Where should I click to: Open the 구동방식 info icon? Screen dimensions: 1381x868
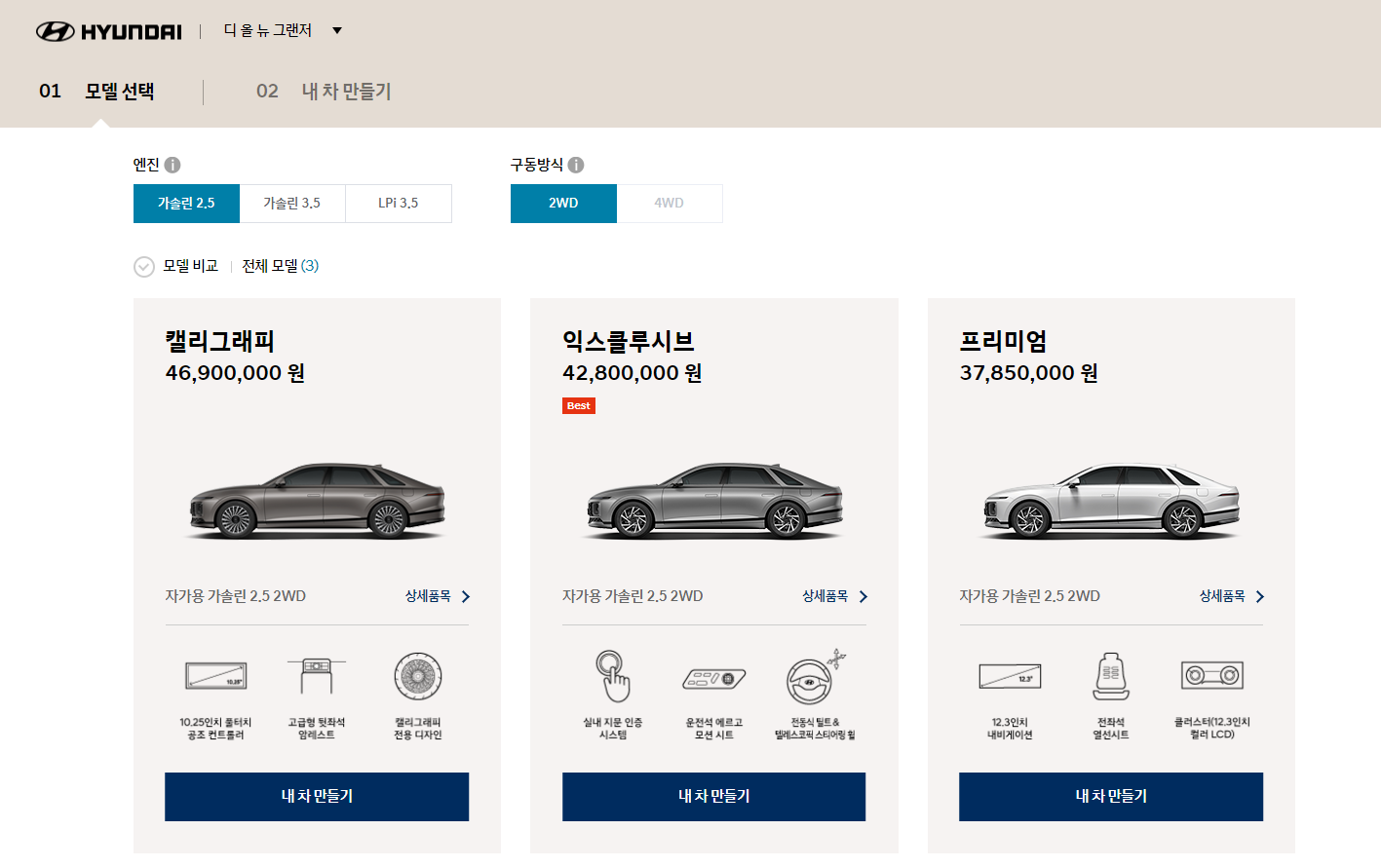[x=576, y=165]
